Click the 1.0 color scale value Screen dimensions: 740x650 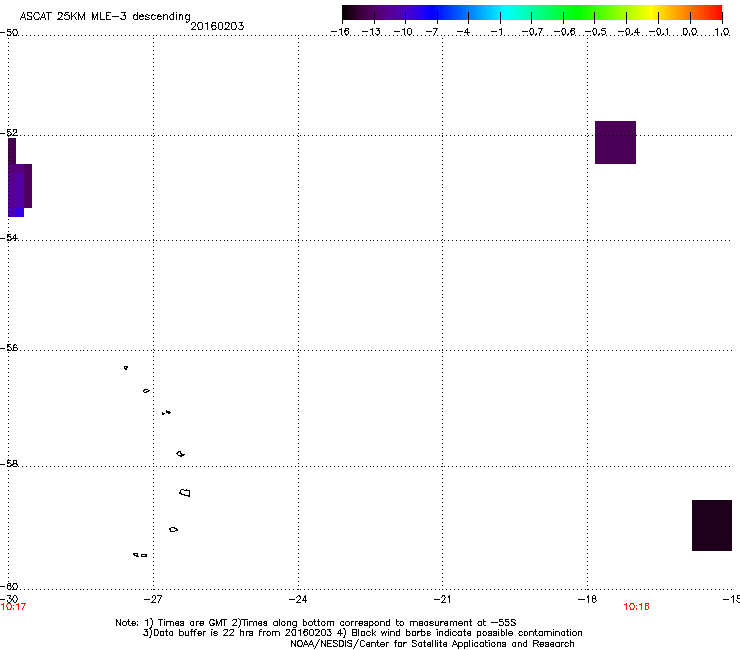[722, 32]
